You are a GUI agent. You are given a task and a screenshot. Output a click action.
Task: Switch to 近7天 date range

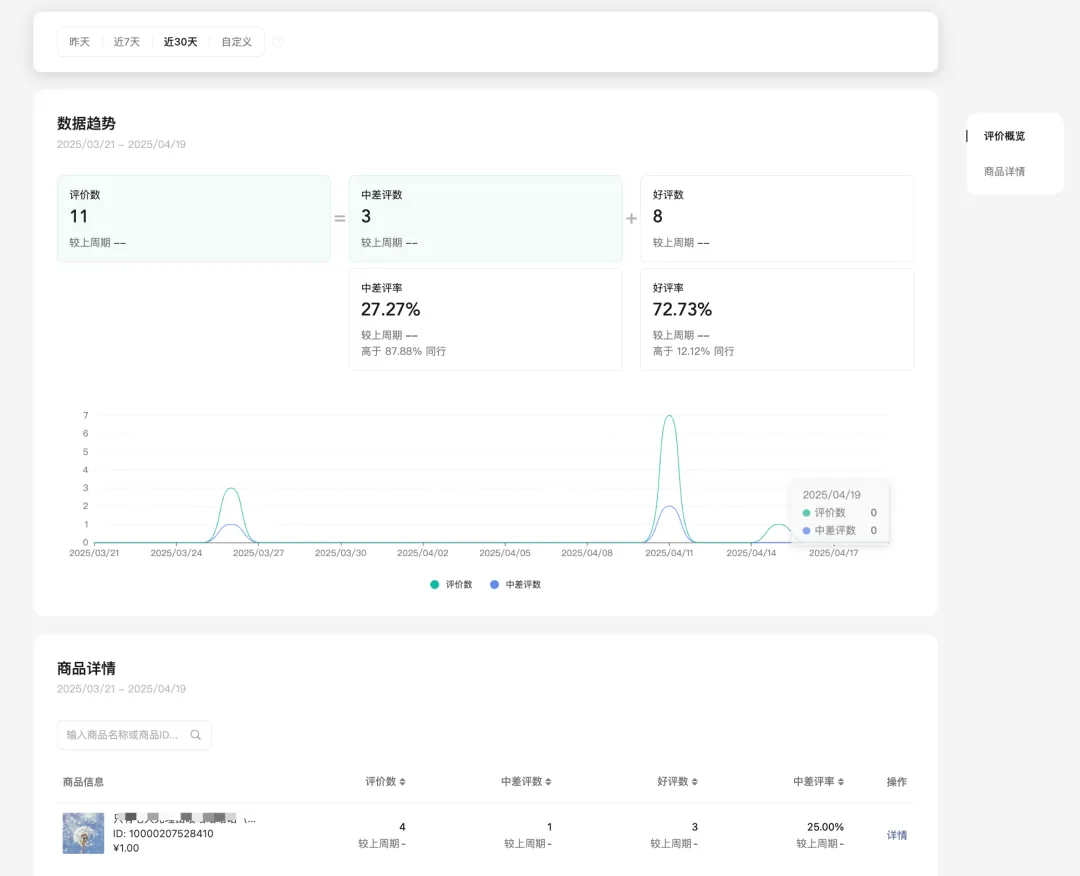(x=126, y=42)
